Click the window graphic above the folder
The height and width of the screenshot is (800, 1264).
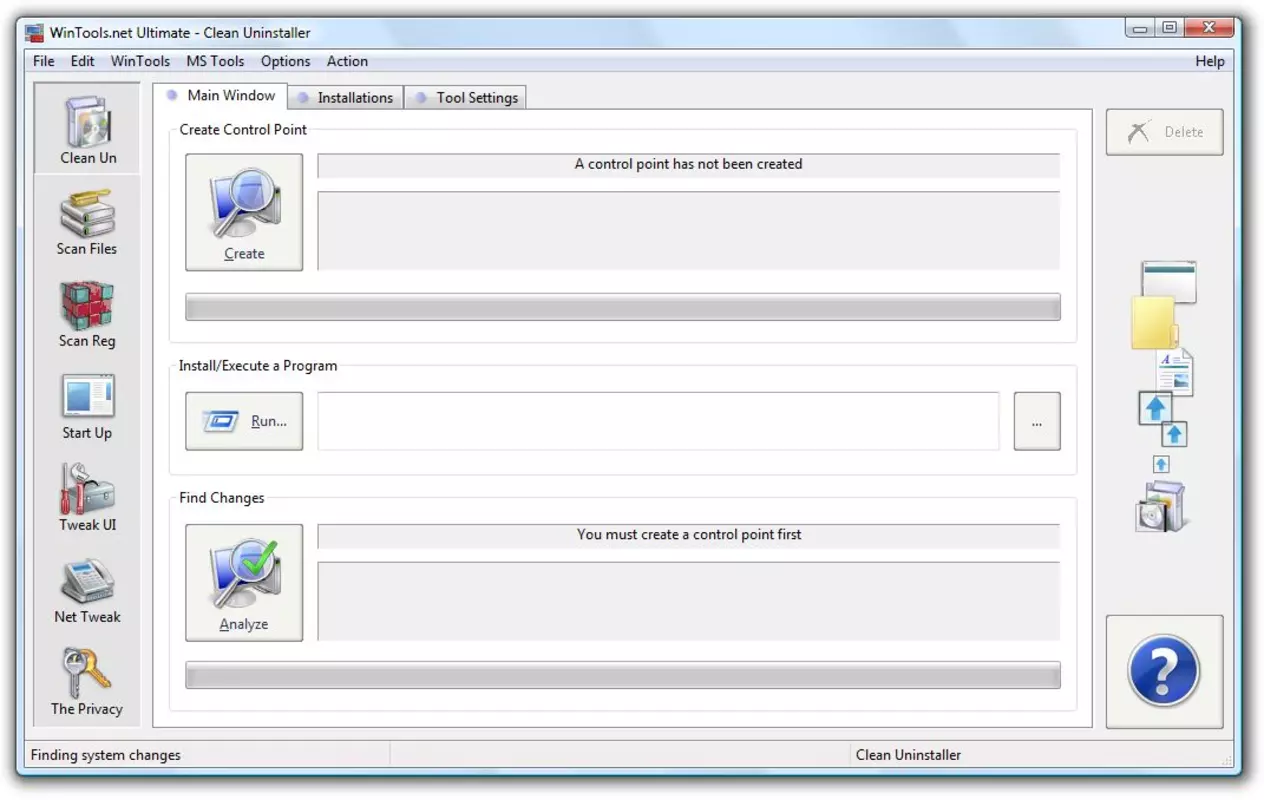1169,282
